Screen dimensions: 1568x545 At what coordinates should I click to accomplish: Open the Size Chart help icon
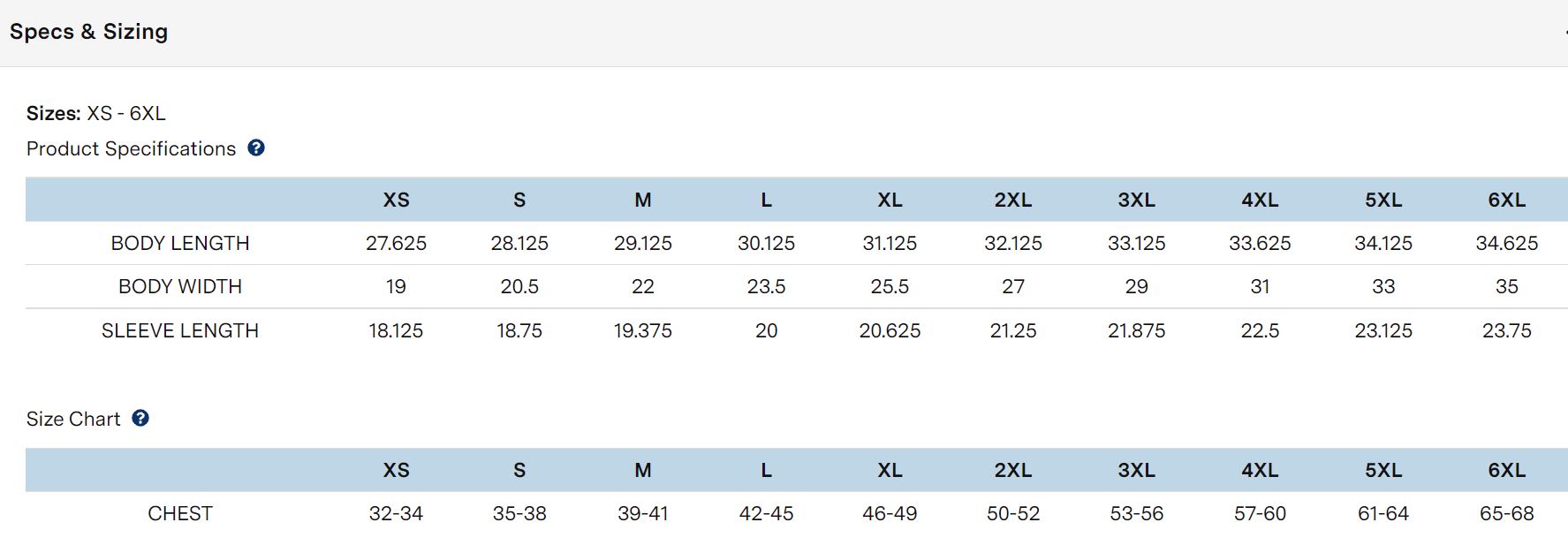tap(140, 419)
